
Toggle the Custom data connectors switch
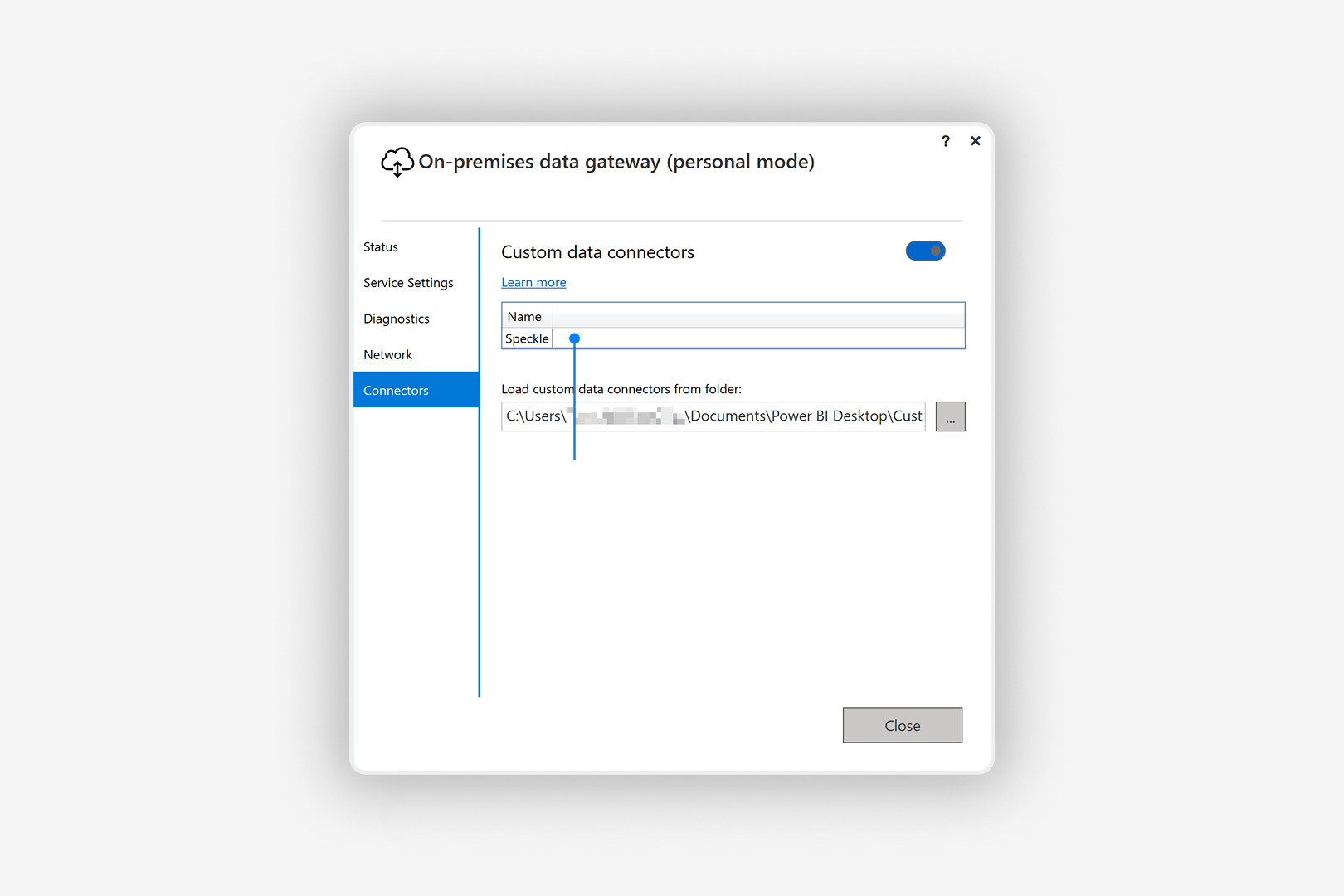(925, 251)
